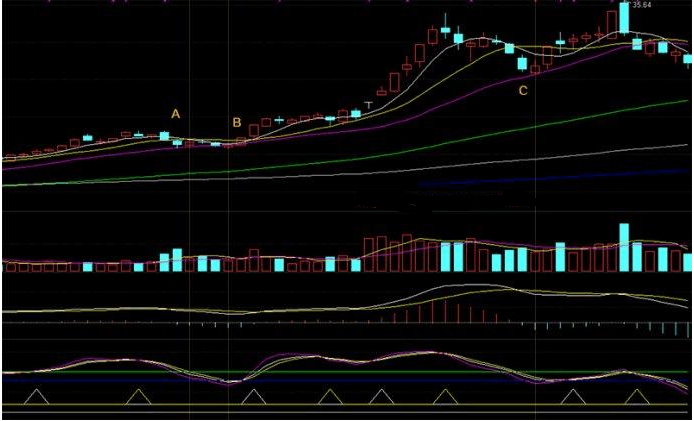The image size is (694, 421).
Task: Select the last cyan candlestick at right edge
Action: pyautogui.click(x=688, y=60)
